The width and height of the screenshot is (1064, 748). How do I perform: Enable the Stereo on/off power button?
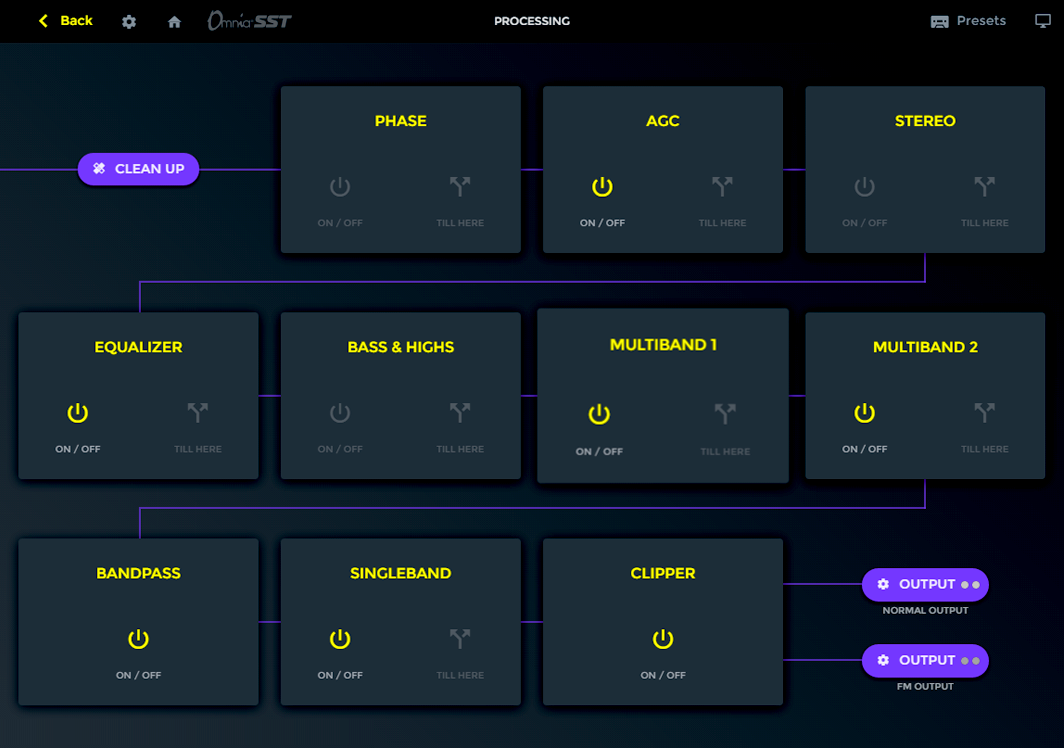(x=864, y=186)
